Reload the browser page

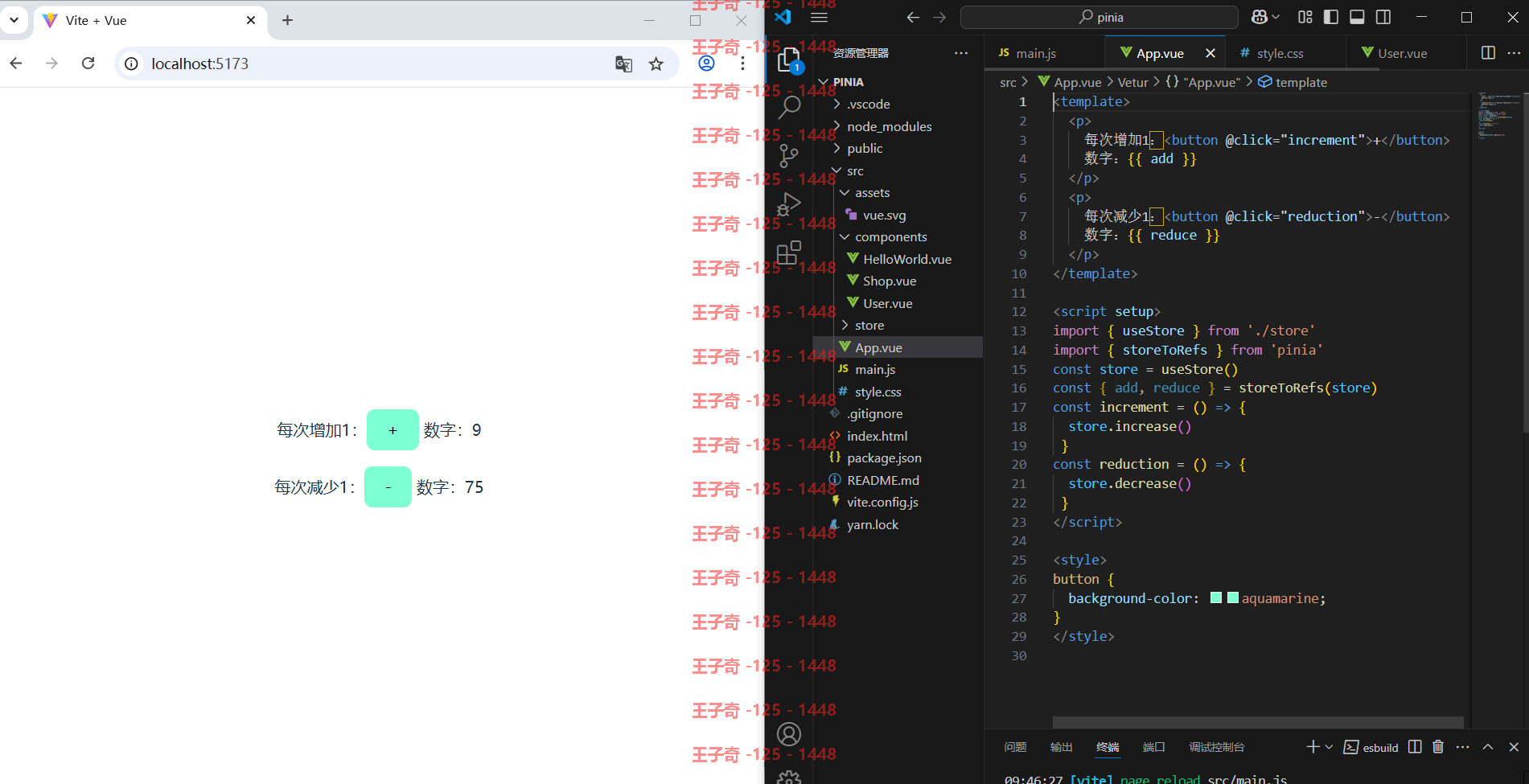click(88, 64)
